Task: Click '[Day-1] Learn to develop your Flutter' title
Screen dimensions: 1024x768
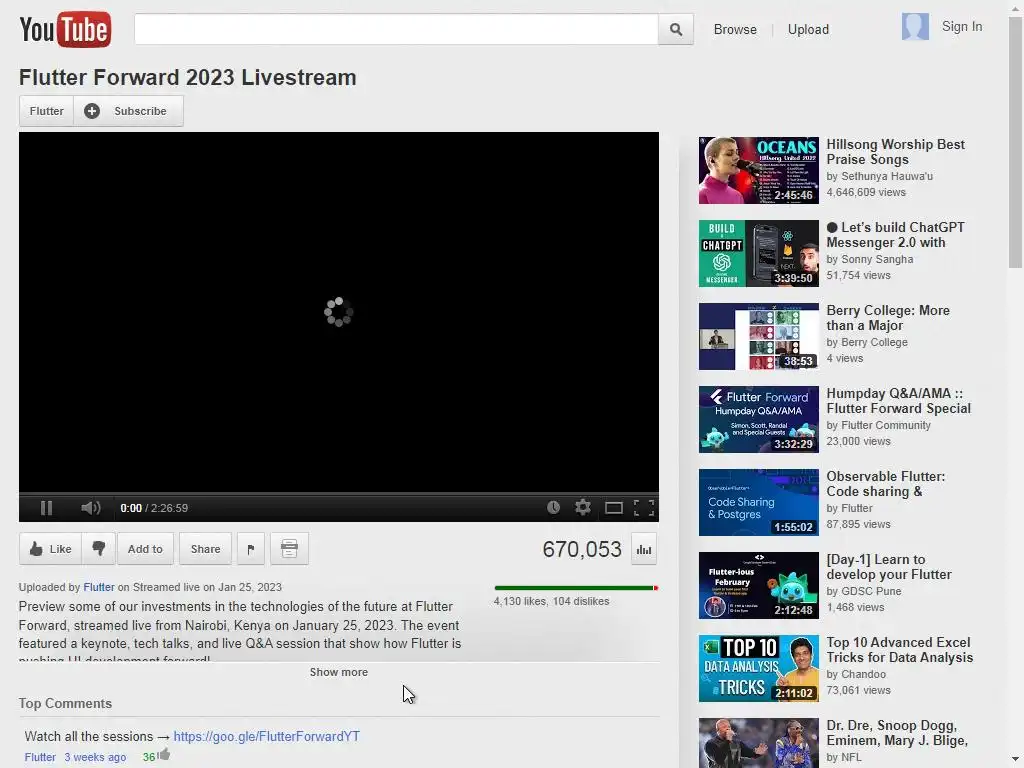Action: point(889,567)
